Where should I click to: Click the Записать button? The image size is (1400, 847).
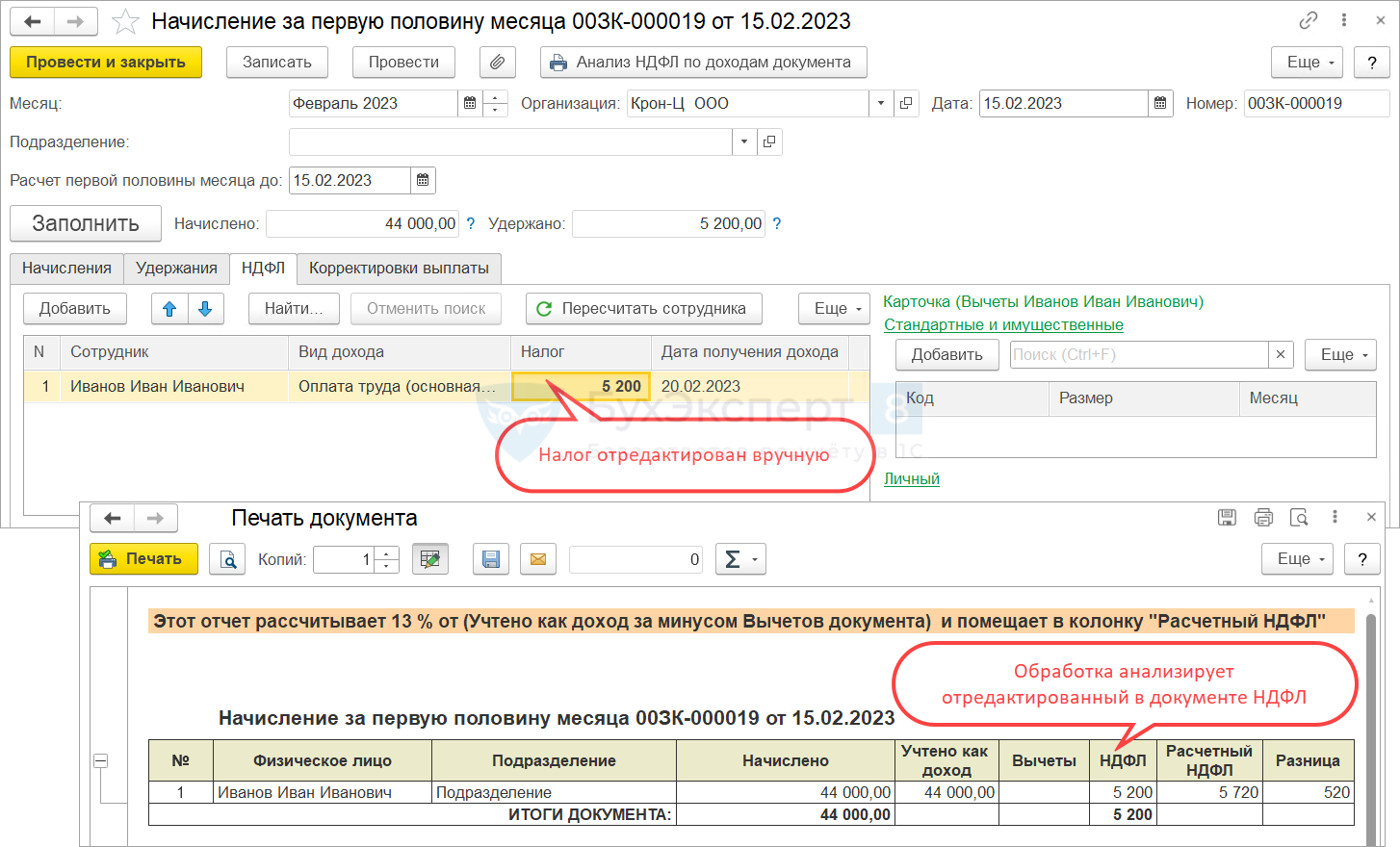pos(277,63)
